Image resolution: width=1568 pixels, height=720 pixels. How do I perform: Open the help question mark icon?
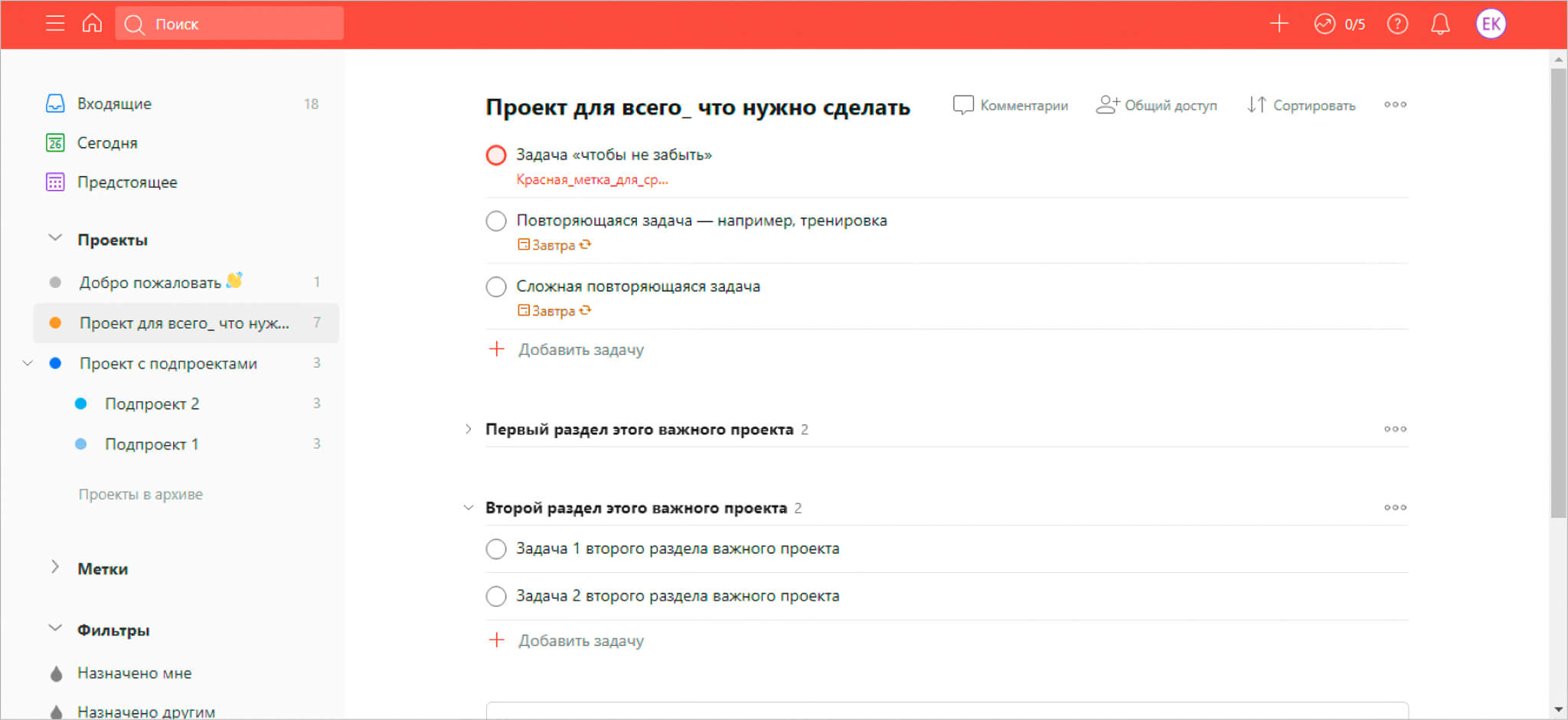point(1397,24)
